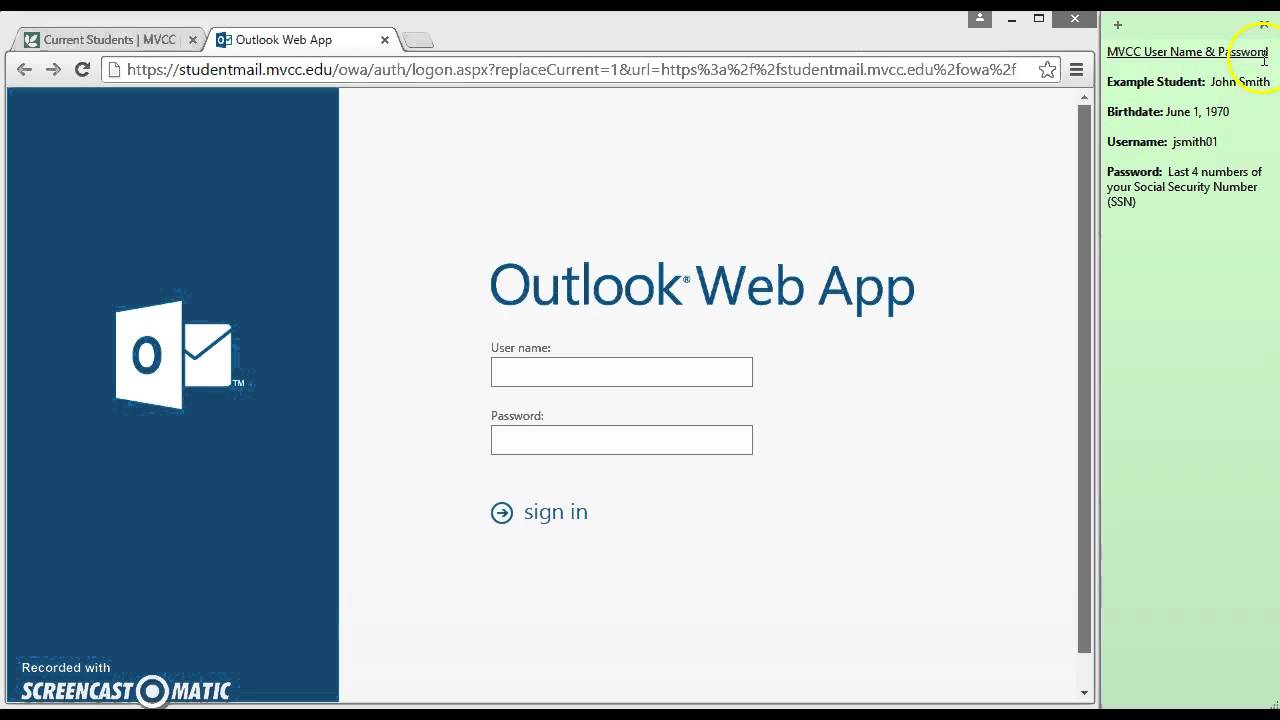Click the sign in arrow circle icon
This screenshot has height=720, width=1280.
click(x=501, y=513)
